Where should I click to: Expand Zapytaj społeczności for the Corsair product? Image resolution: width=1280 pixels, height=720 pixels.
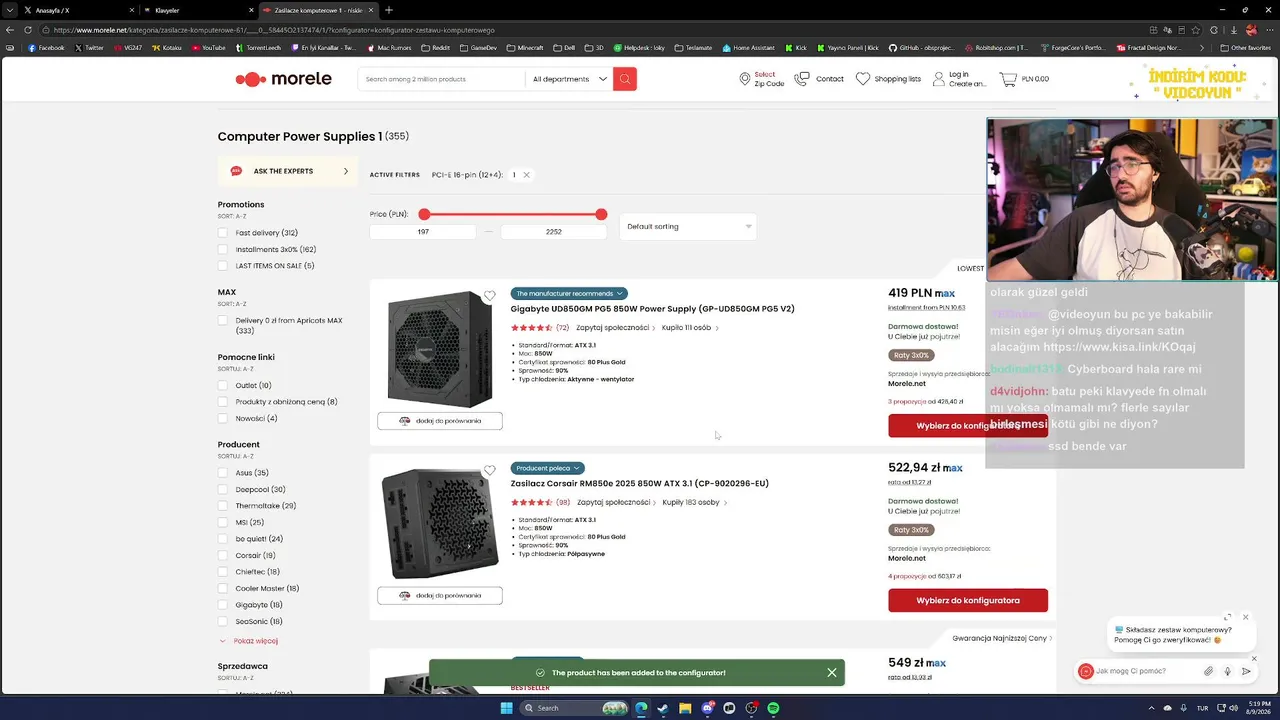click(x=616, y=502)
